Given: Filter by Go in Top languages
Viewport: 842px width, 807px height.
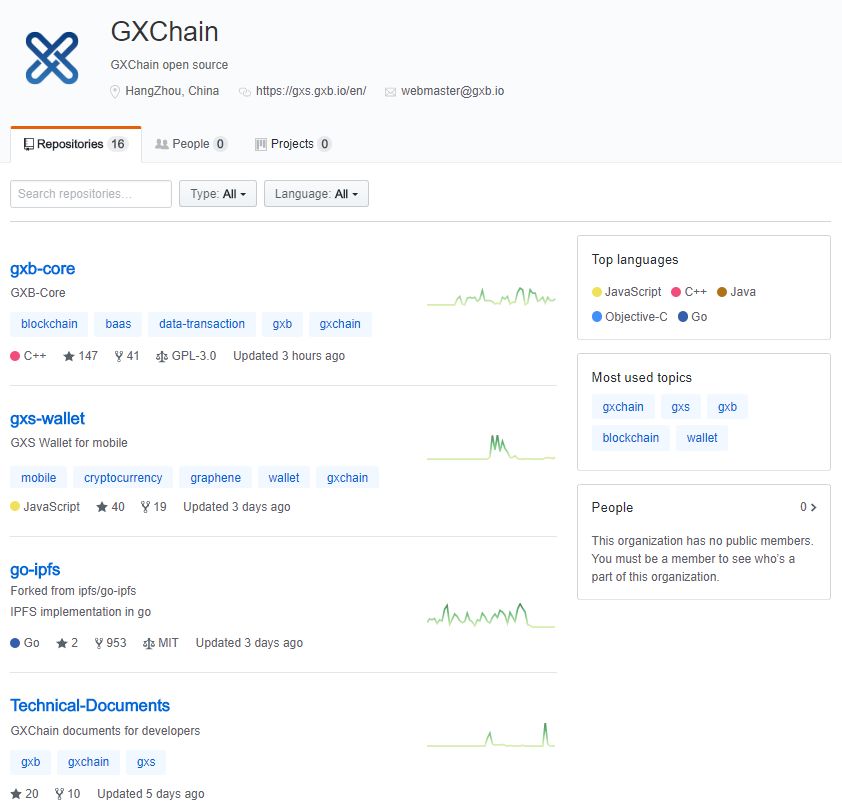Looking at the screenshot, I should (x=692, y=317).
